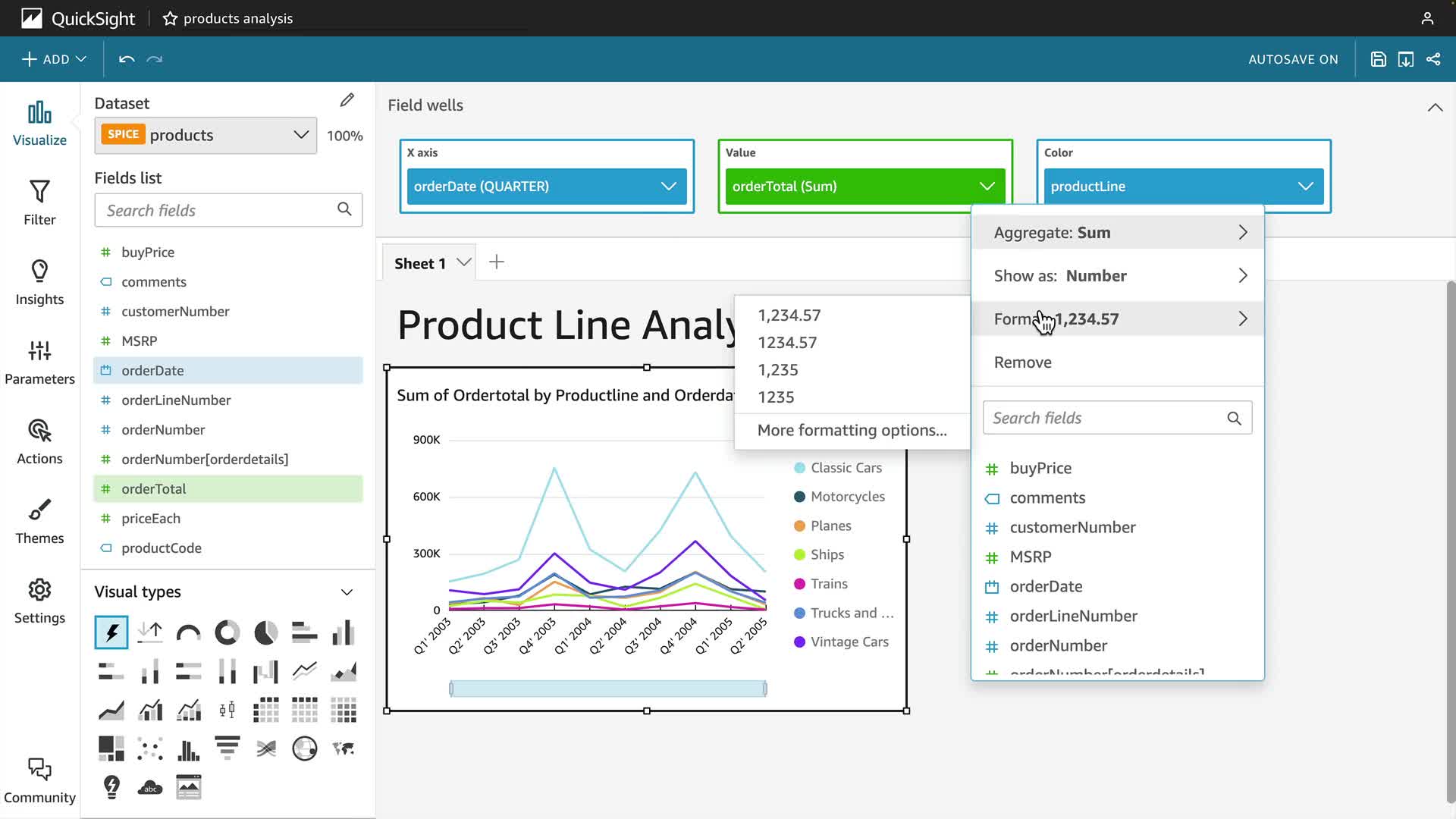Image resolution: width=1456 pixels, height=819 pixels.
Task: Select the donut chart visual type
Action: pos(227,632)
